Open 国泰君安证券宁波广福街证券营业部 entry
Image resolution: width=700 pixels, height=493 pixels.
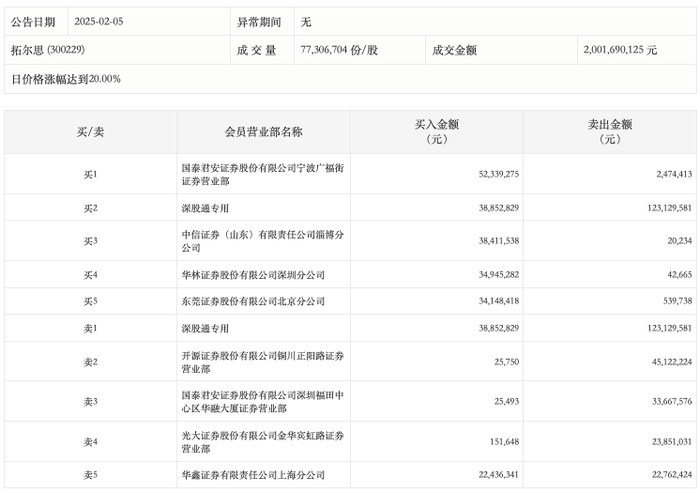pos(262,175)
